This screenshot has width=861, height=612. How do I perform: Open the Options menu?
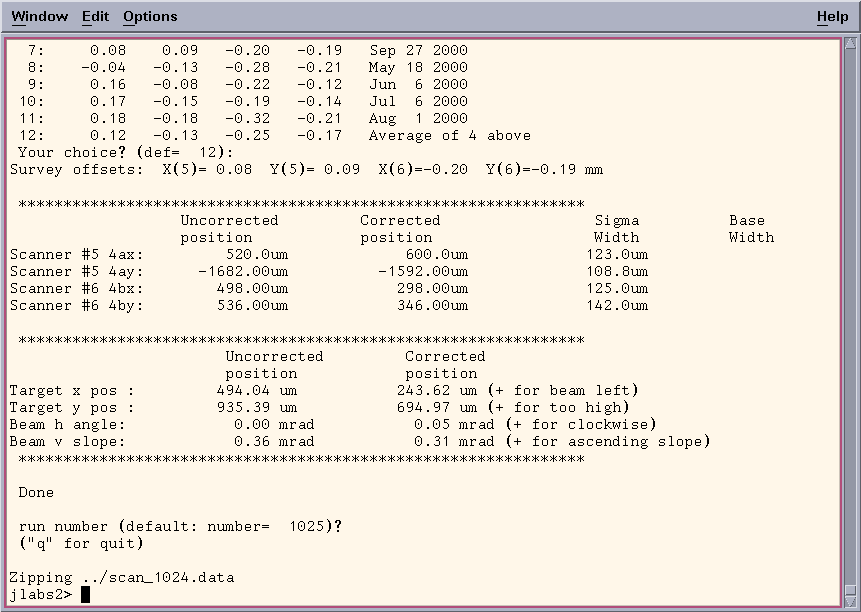150,16
